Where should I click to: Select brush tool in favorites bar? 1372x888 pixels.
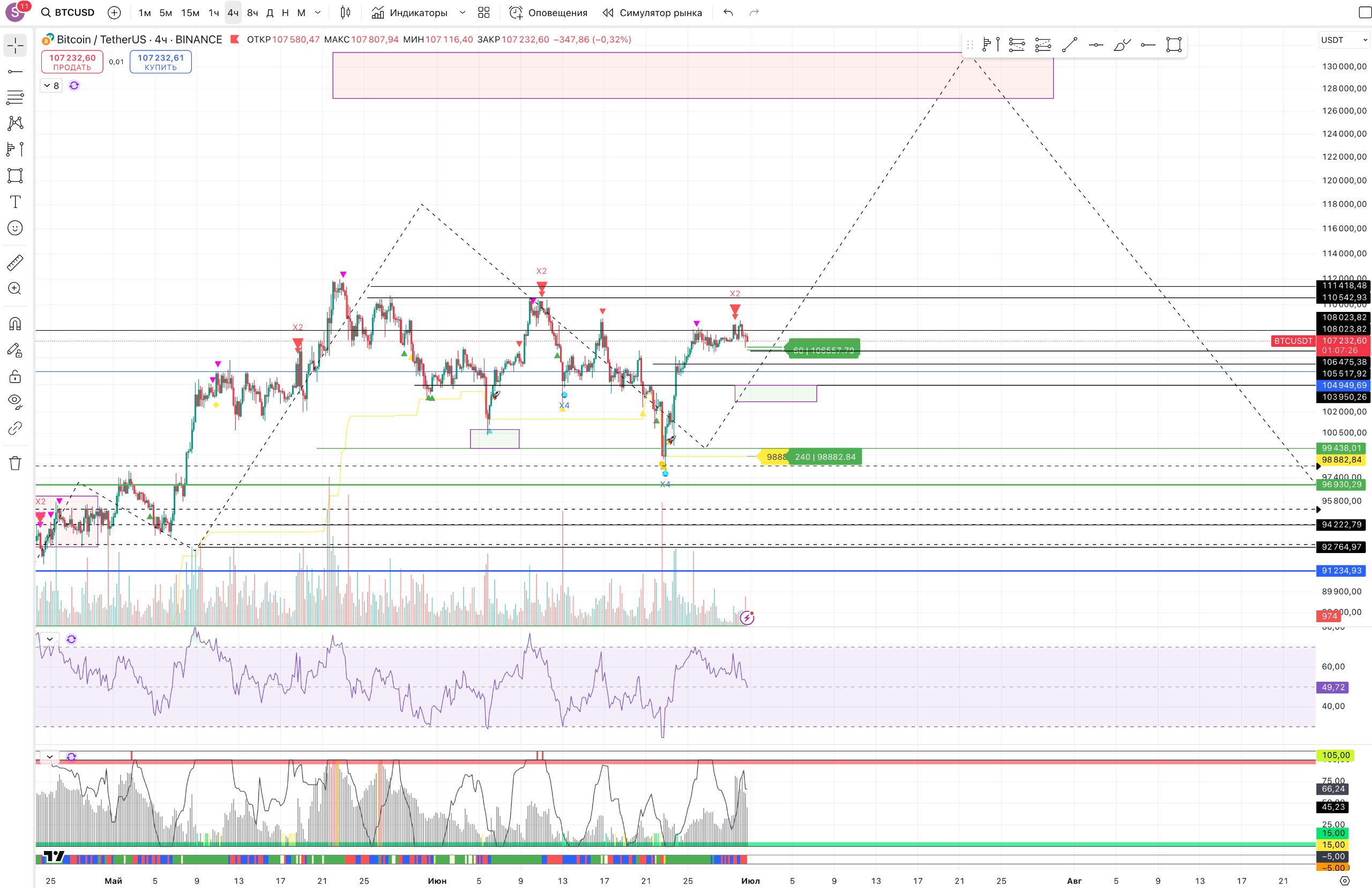pyautogui.click(x=1122, y=44)
